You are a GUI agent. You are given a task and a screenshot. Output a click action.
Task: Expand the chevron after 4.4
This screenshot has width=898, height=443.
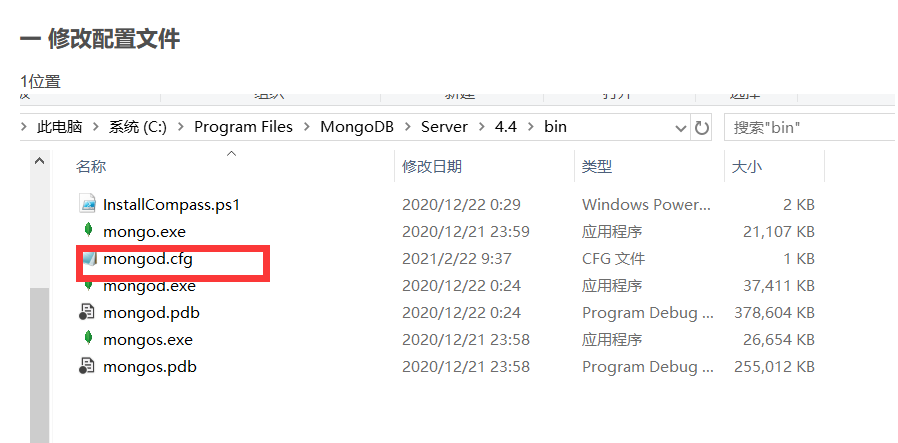coord(531,127)
